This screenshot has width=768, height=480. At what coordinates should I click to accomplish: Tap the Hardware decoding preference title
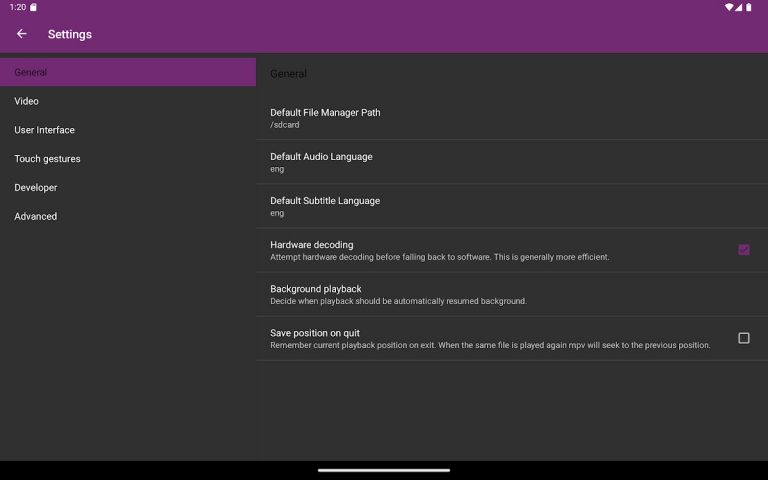tap(312, 244)
